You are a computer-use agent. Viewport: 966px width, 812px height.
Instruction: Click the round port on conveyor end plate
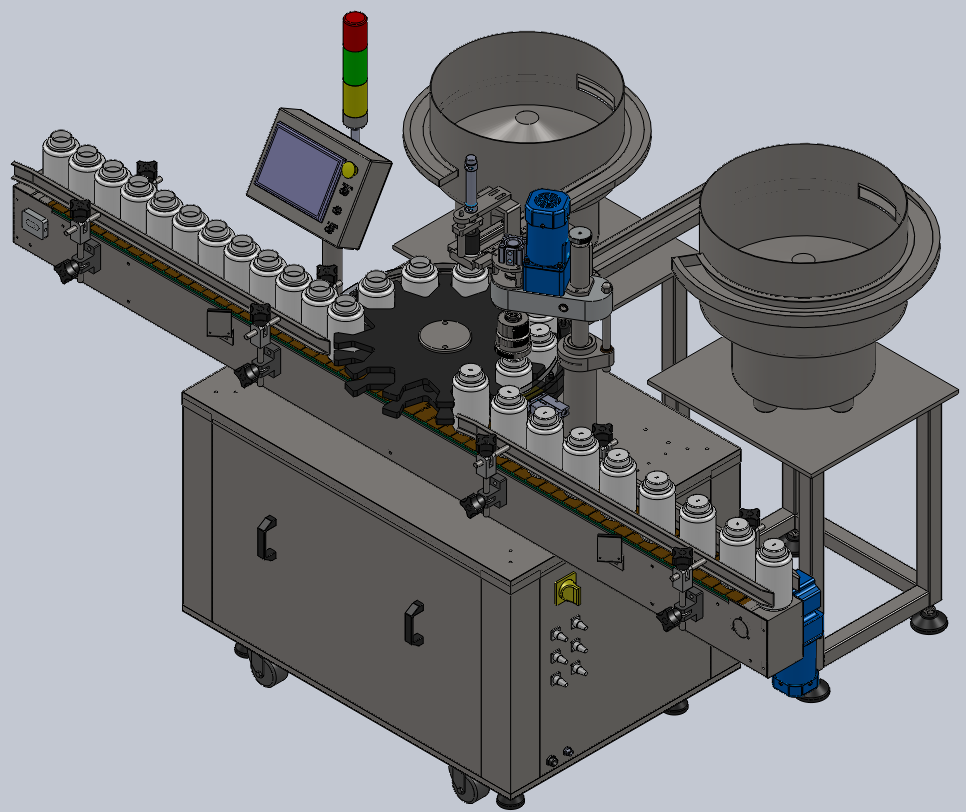741,628
